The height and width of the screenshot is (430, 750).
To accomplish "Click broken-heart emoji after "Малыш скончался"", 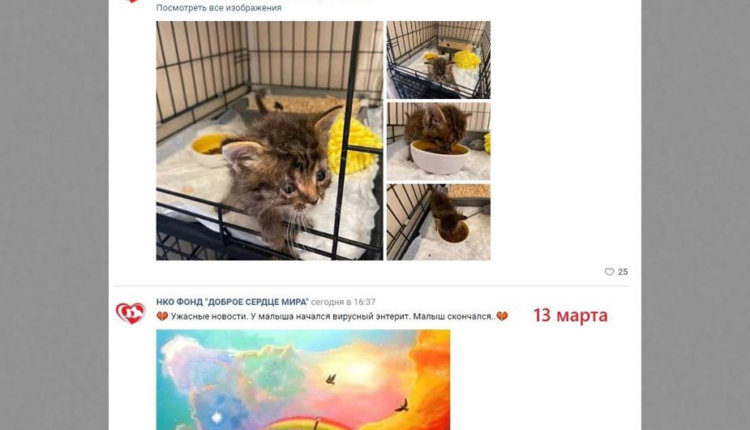I will [502, 316].
